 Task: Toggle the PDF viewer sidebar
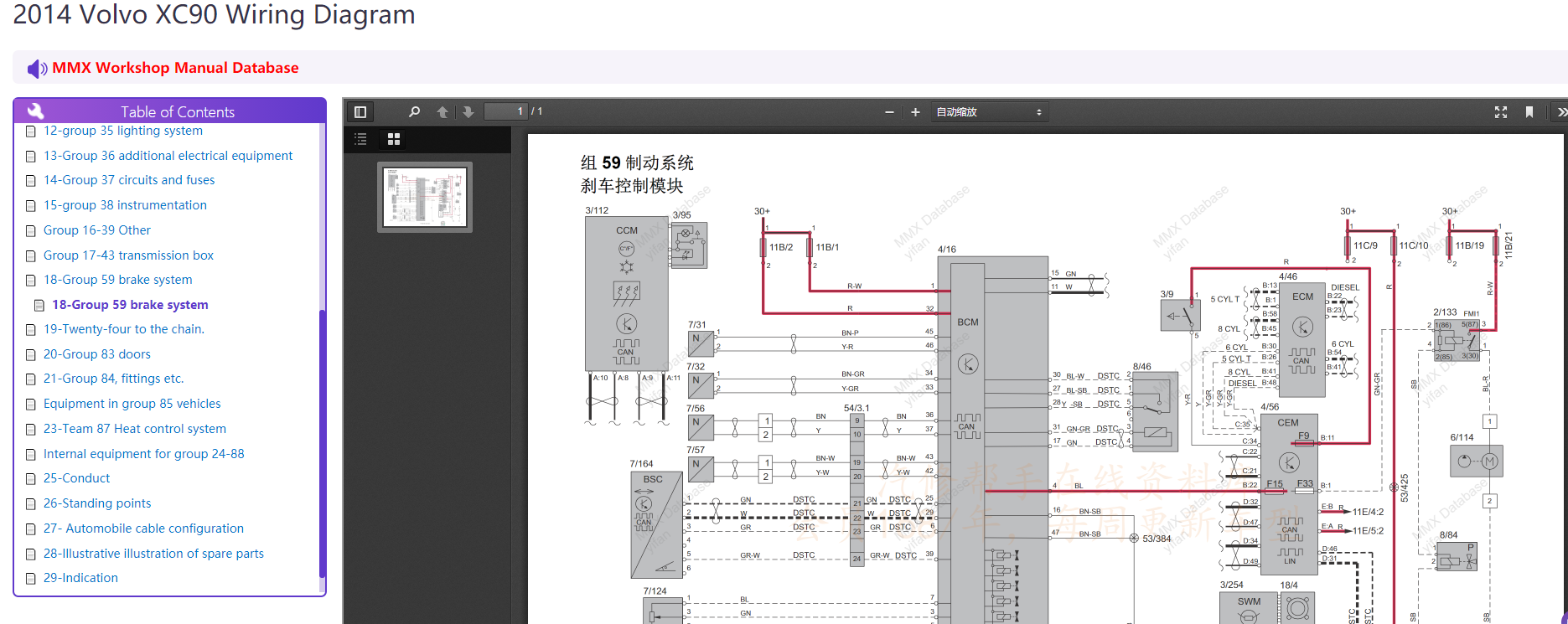[x=360, y=112]
